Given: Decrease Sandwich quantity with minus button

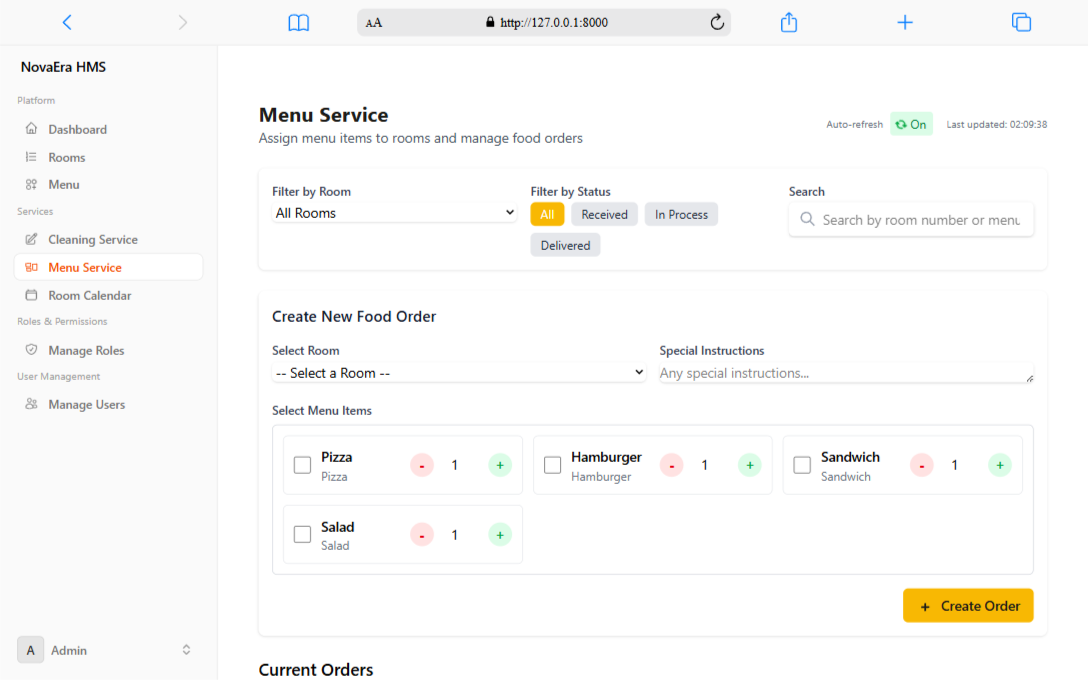Looking at the screenshot, I should point(921,465).
